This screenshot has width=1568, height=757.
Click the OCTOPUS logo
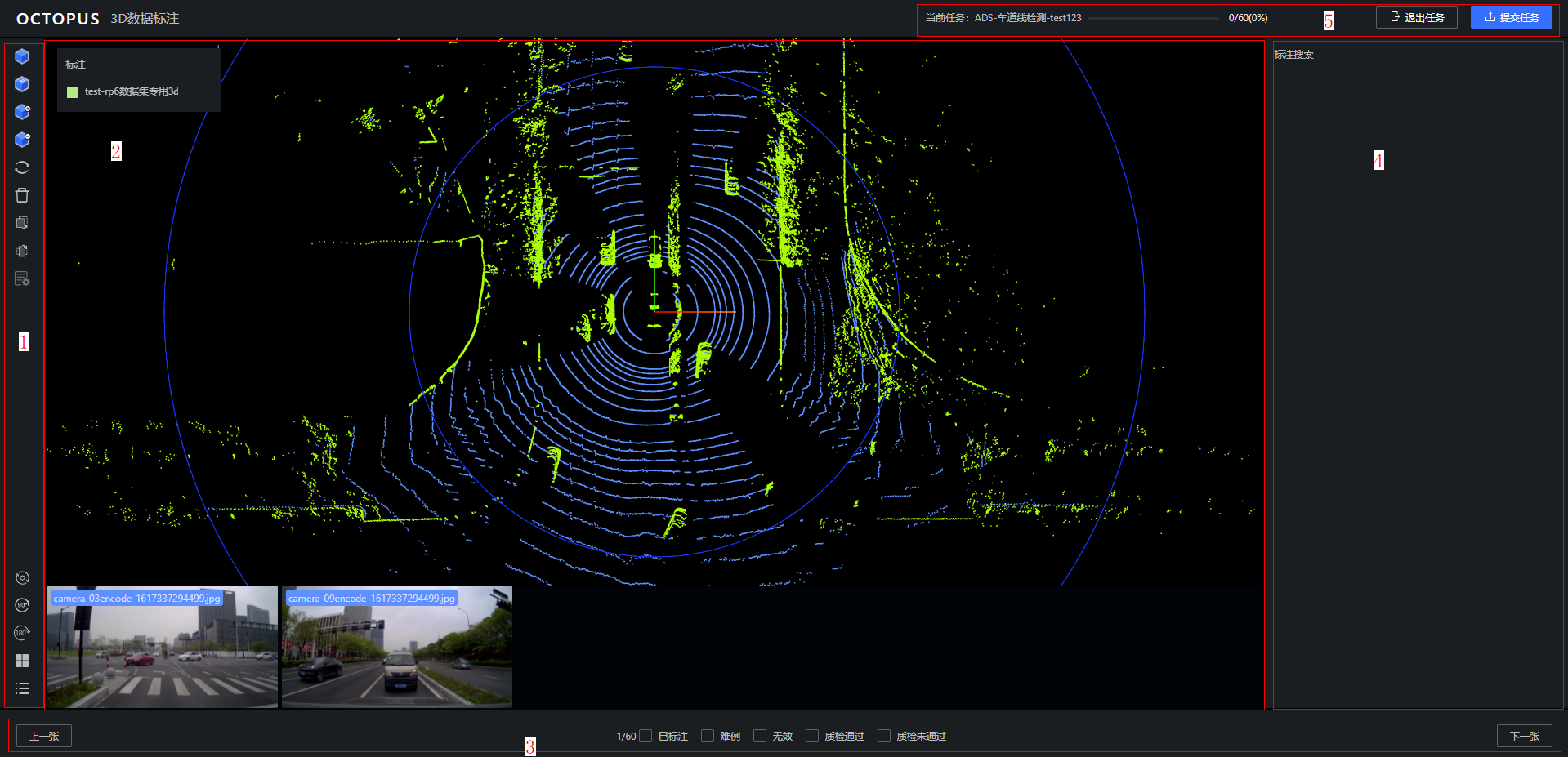click(x=58, y=19)
